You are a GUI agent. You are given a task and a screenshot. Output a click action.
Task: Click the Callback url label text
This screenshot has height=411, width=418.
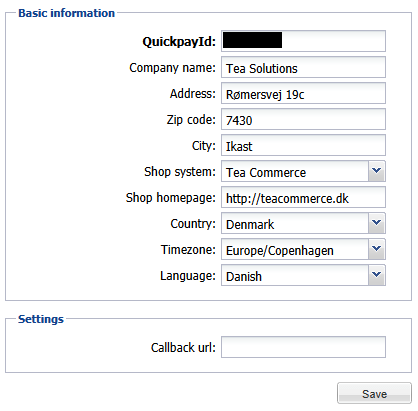click(183, 347)
